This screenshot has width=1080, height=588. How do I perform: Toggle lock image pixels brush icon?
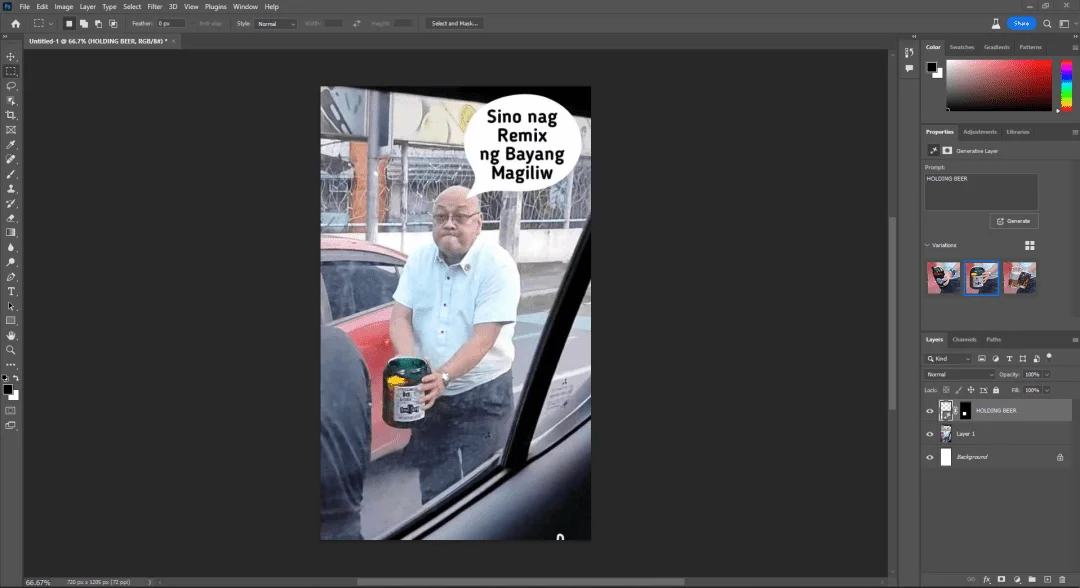point(959,390)
